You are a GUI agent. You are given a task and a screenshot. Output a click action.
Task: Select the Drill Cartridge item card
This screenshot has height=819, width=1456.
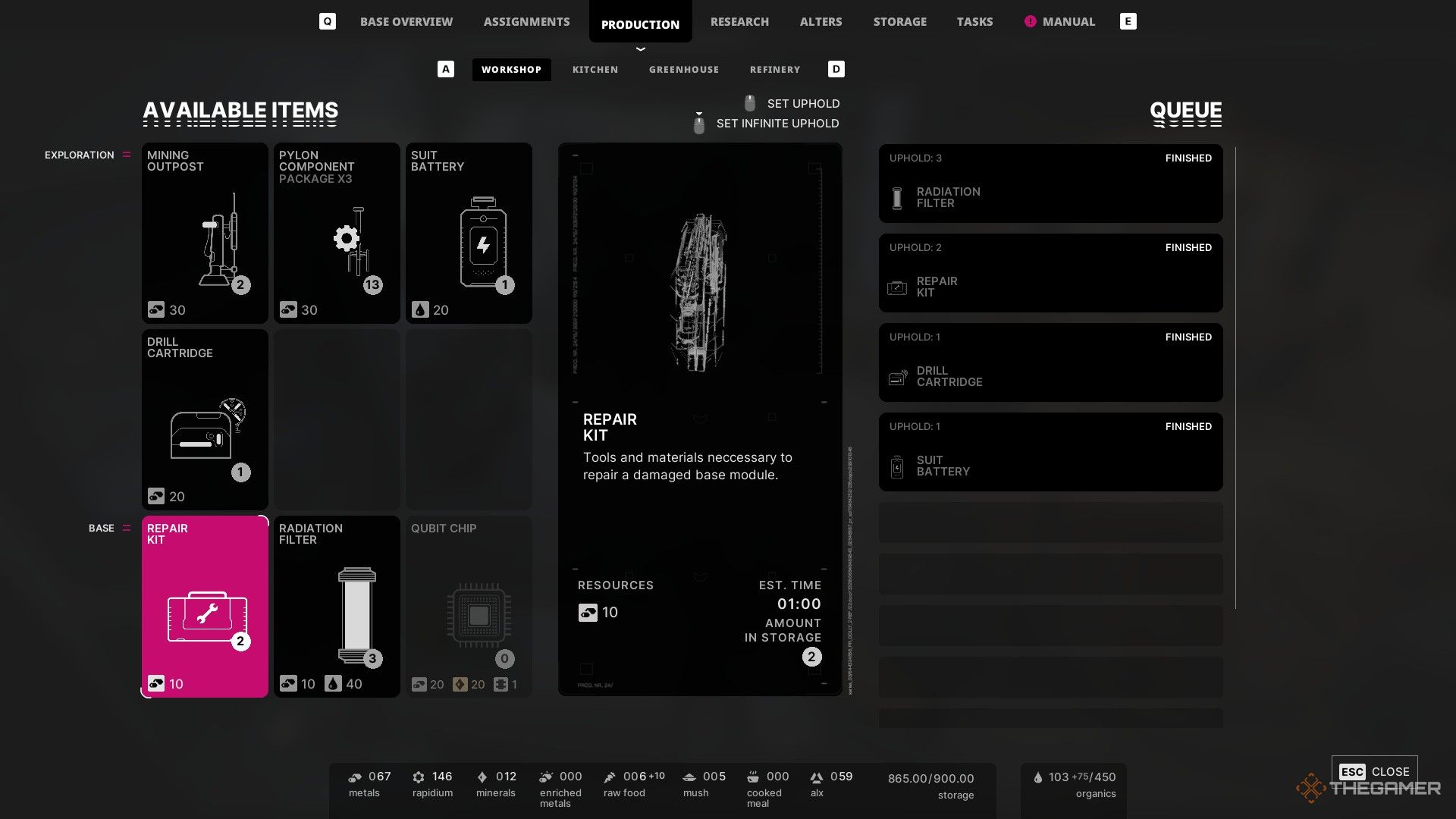click(205, 419)
